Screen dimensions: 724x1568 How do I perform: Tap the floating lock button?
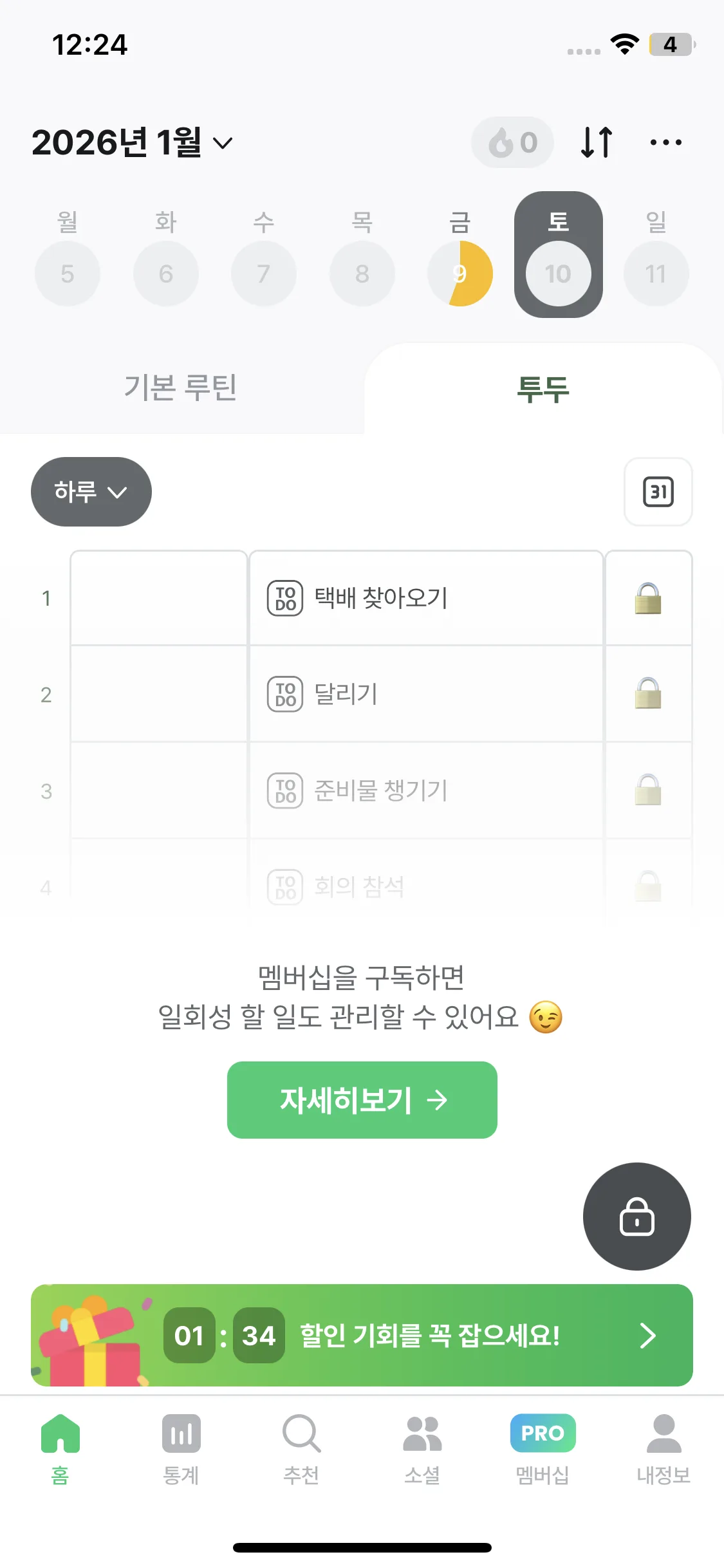[x=636, y=1216]
